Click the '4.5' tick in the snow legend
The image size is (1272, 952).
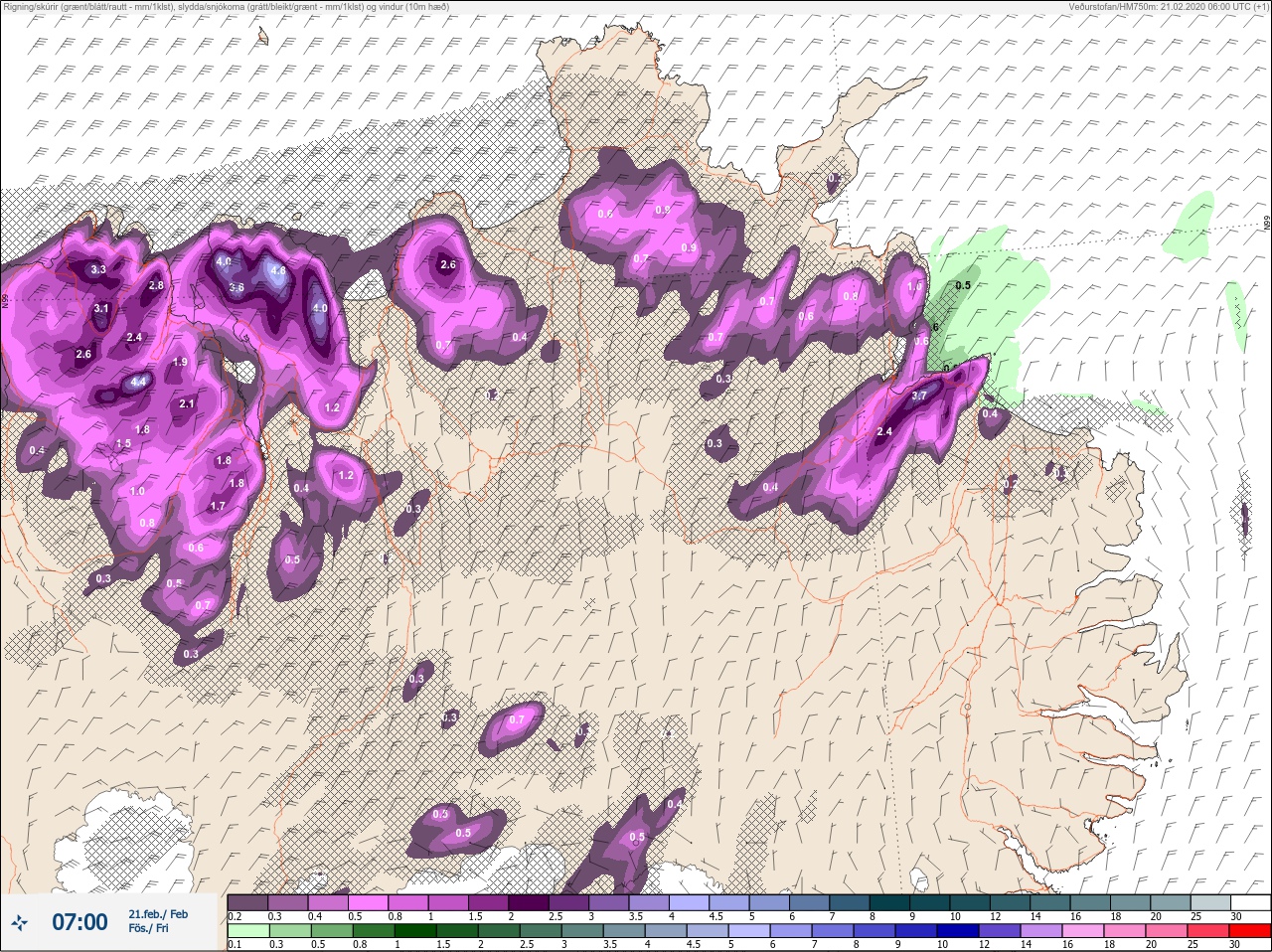715,916
